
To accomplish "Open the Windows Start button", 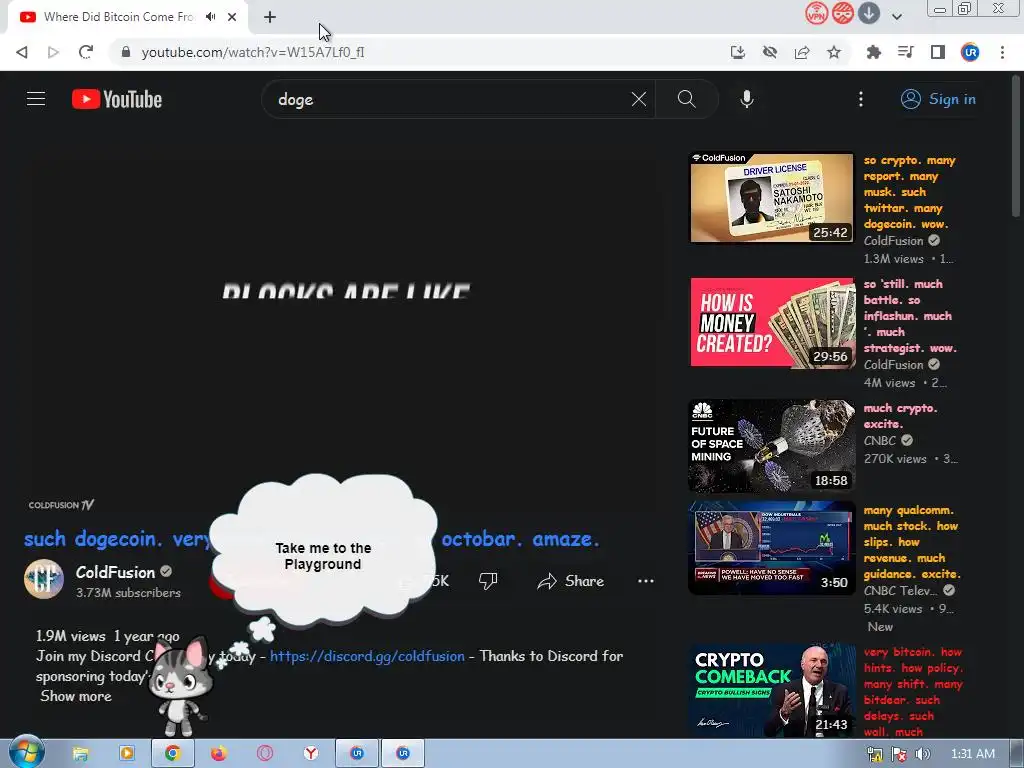I will 27,753.
